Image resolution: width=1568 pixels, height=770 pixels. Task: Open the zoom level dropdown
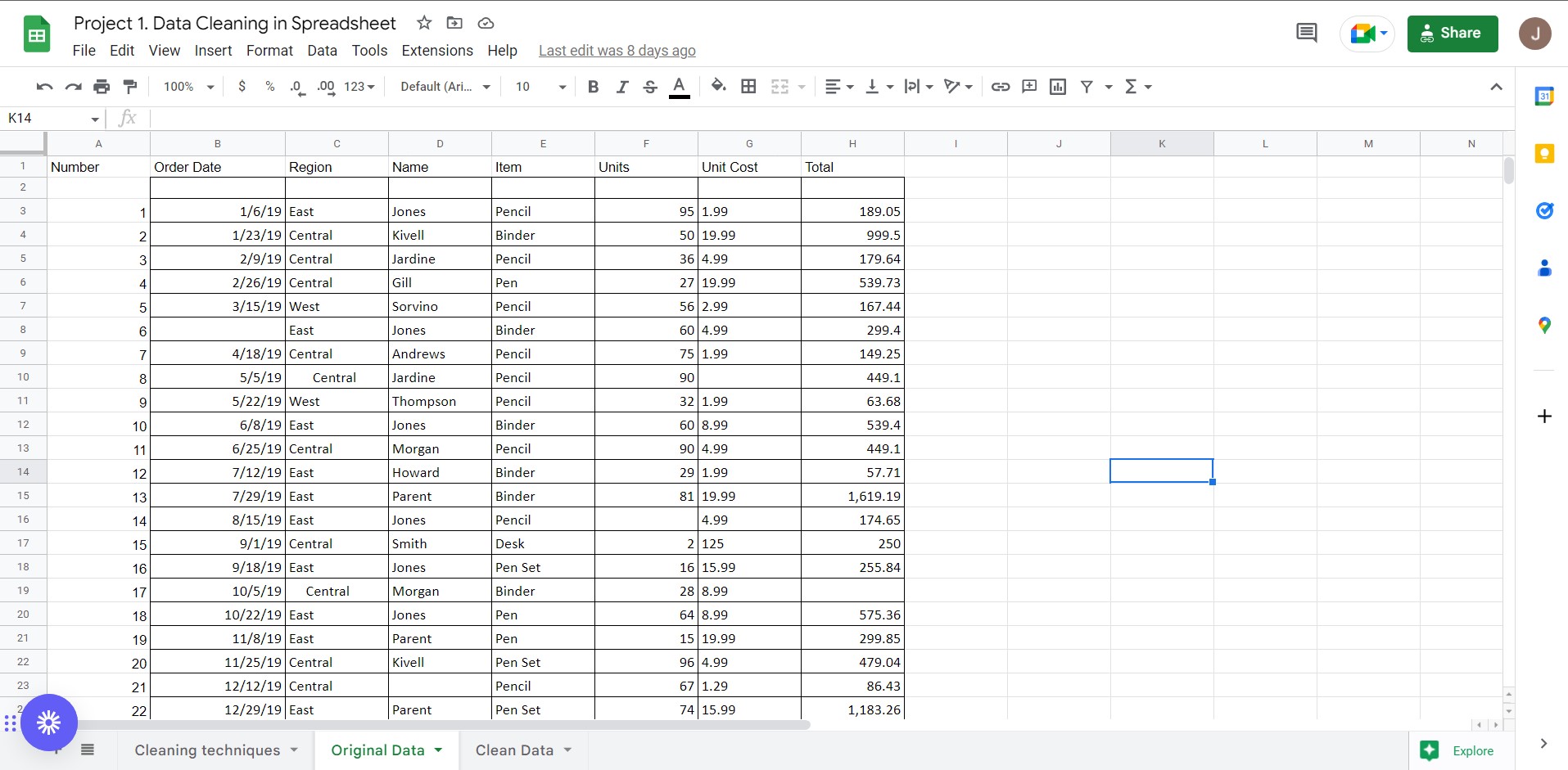tap(189, 87)
